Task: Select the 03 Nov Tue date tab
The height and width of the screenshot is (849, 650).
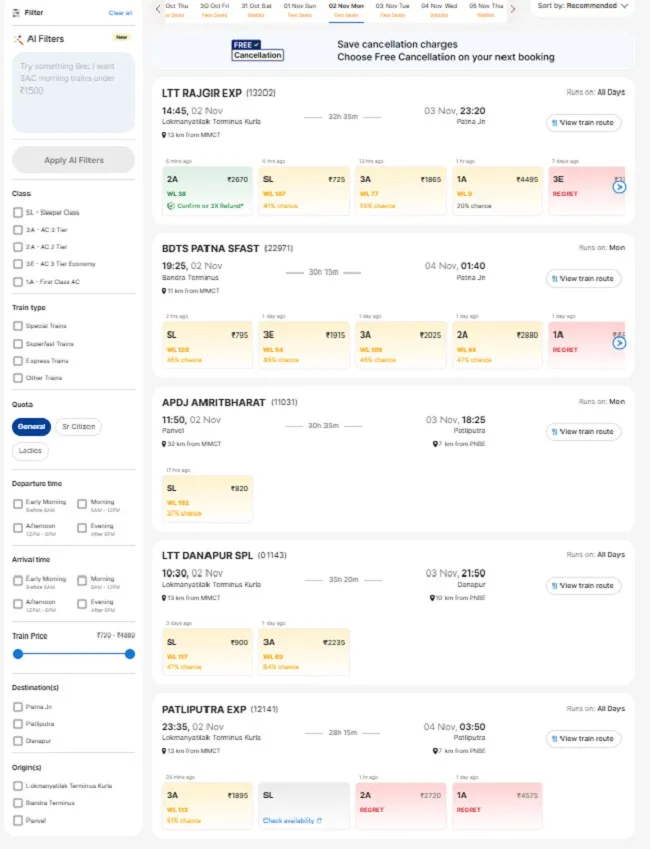Action: tap(393, 10)
